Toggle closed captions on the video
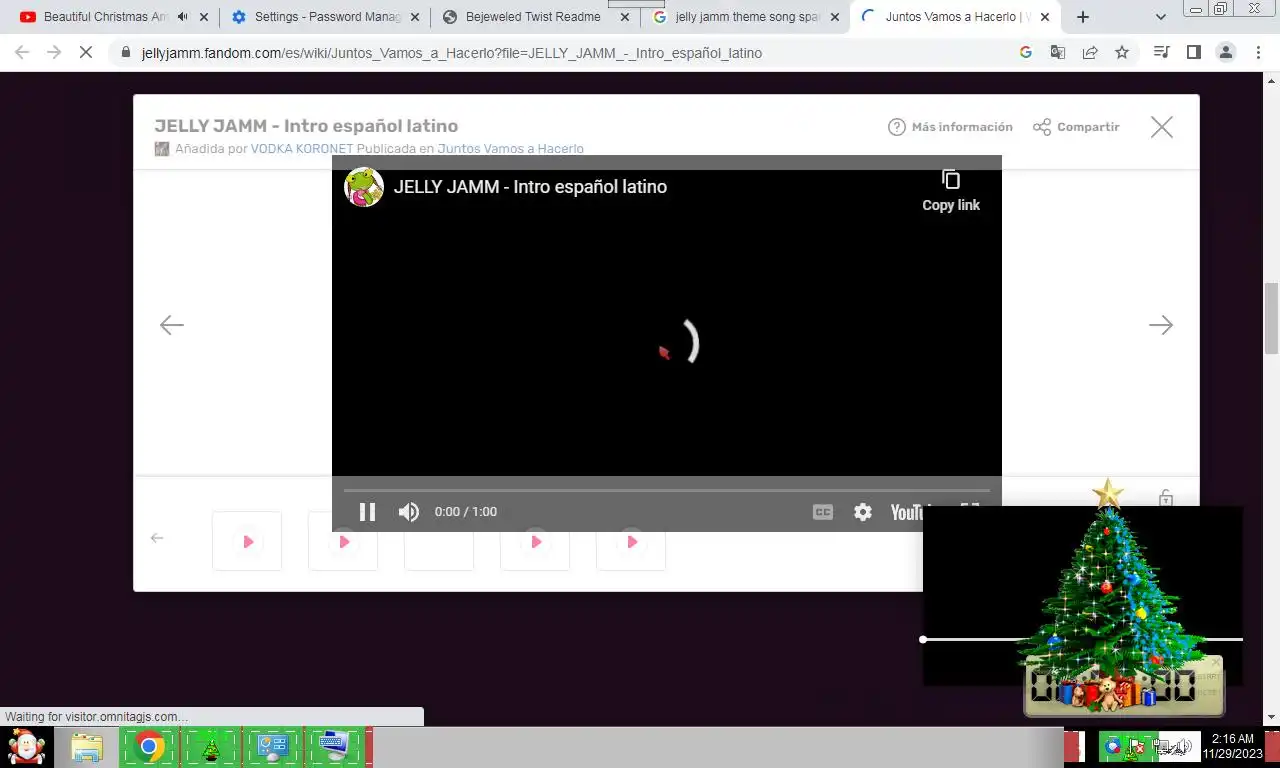The image size is (1280, 768). coord(822,512)
